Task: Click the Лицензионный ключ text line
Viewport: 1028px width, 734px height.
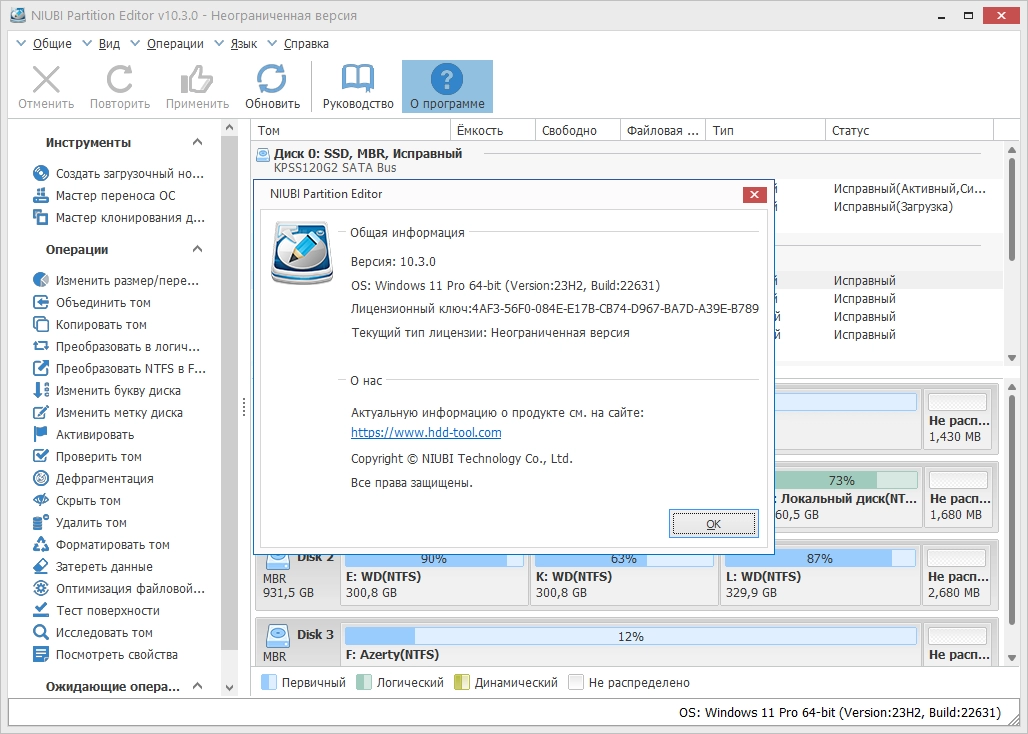Action: [x=555, y=309]
